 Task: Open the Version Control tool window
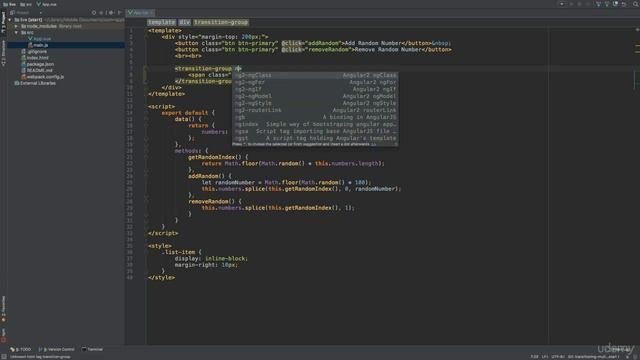(x=56, y=349)
